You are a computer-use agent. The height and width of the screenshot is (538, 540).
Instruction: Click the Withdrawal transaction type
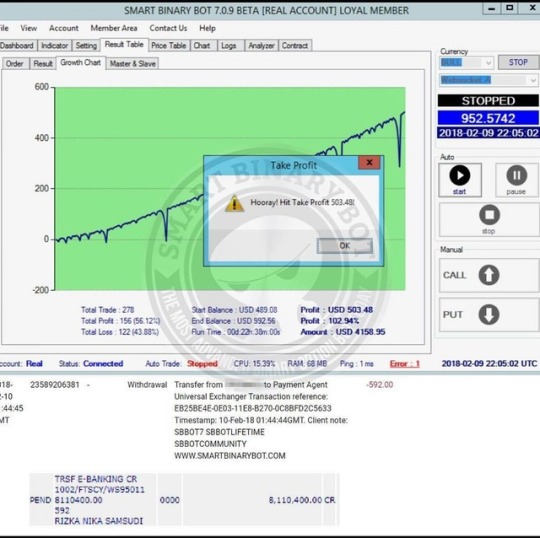pos(147,385)
